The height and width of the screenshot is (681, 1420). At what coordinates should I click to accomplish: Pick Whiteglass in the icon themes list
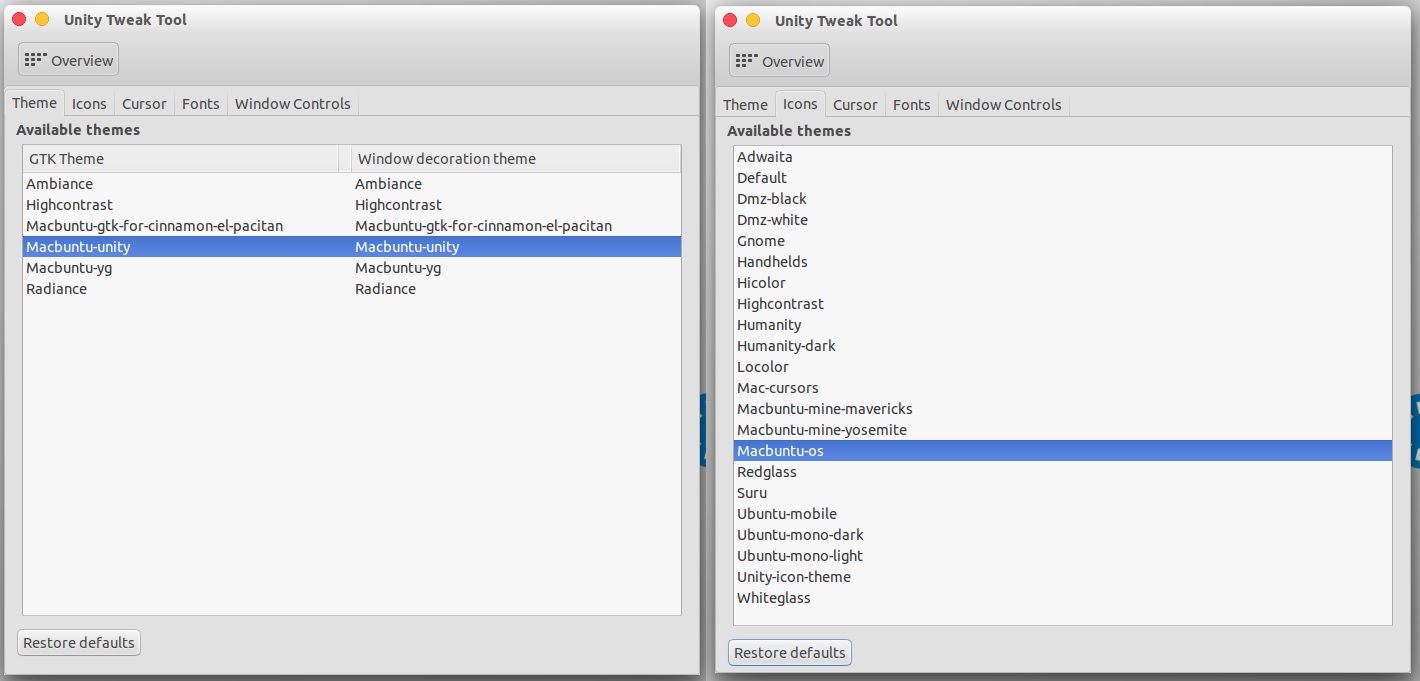coord(774,598)
